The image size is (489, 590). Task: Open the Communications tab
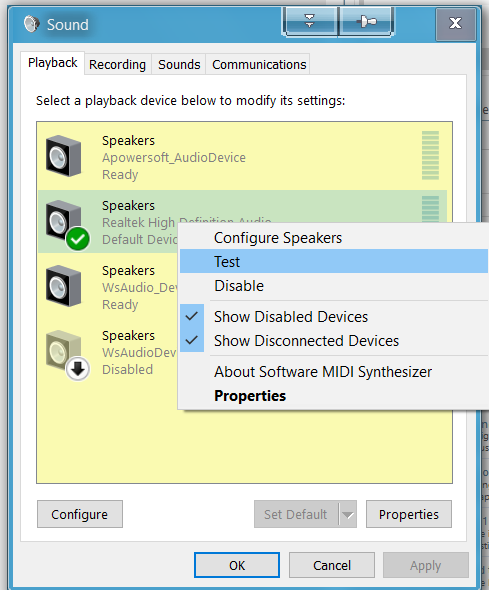point(259,64)
